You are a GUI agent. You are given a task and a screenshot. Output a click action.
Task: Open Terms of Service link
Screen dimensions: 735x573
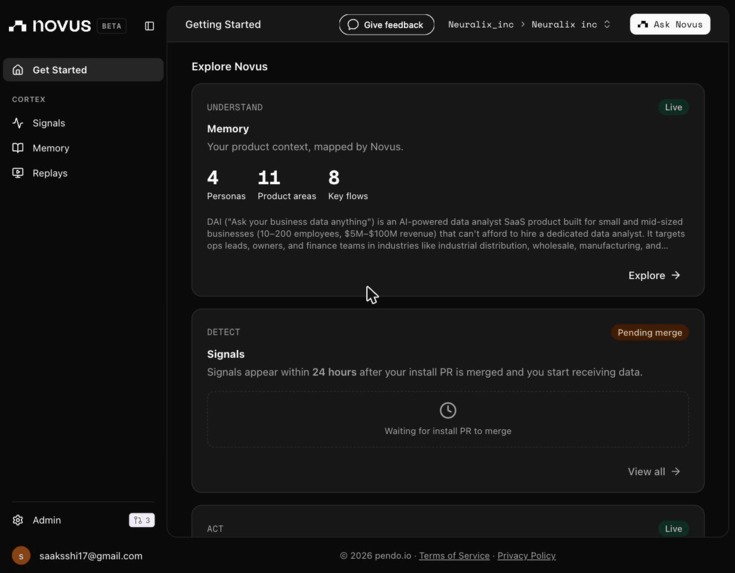(454, 556)
